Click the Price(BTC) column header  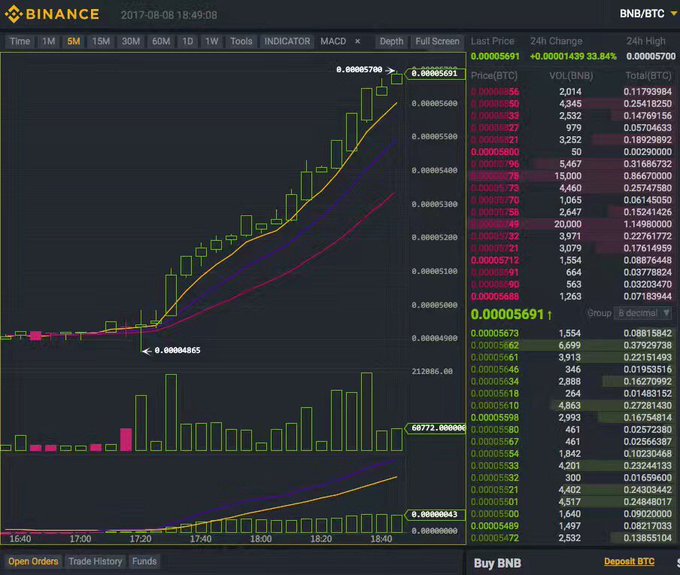(x=494, y=75)
